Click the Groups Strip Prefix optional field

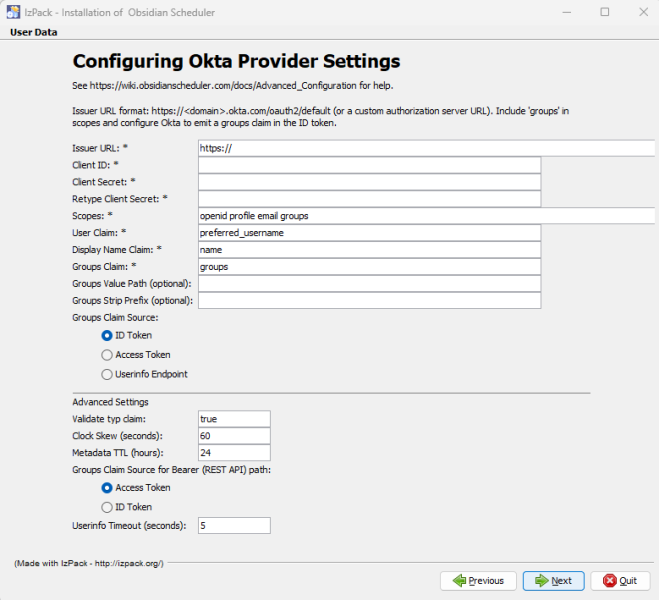coord(369,300)
